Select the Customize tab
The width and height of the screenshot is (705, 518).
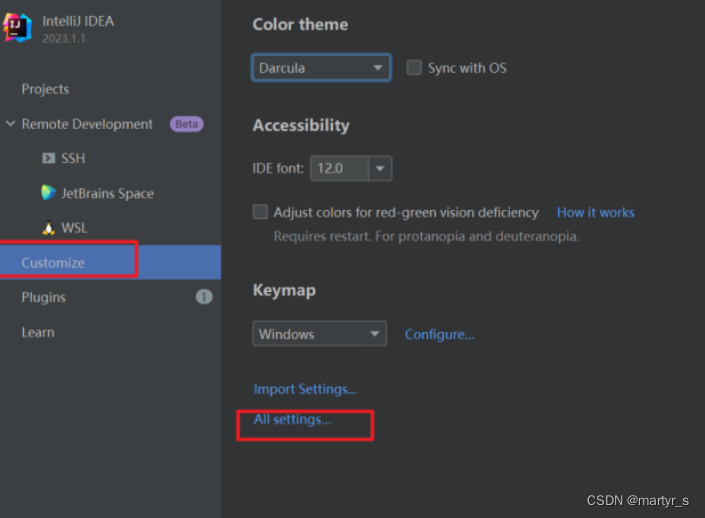[x=53, y=263]
